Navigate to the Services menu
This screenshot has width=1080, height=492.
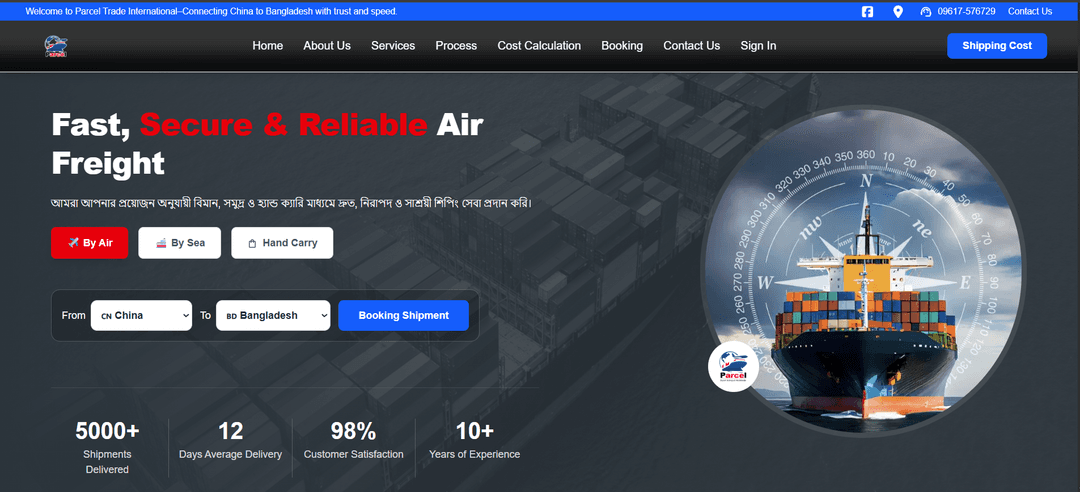click(x=393, y=46)
